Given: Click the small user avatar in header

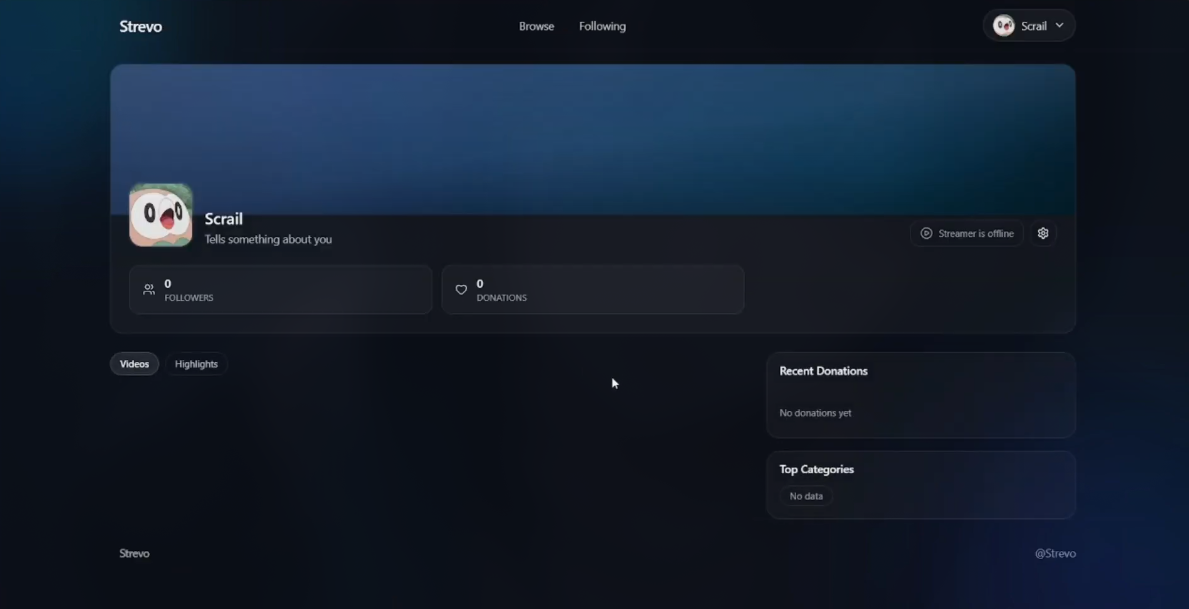Looking at the screenshot, I should click(x=1004, y=26).
